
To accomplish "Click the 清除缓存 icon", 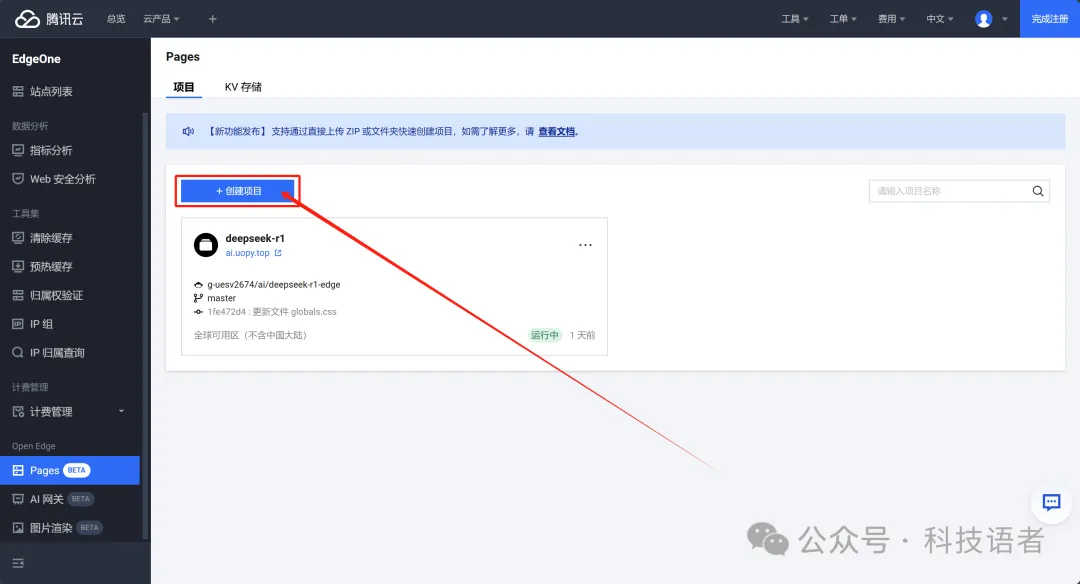I will click(18, 238).
